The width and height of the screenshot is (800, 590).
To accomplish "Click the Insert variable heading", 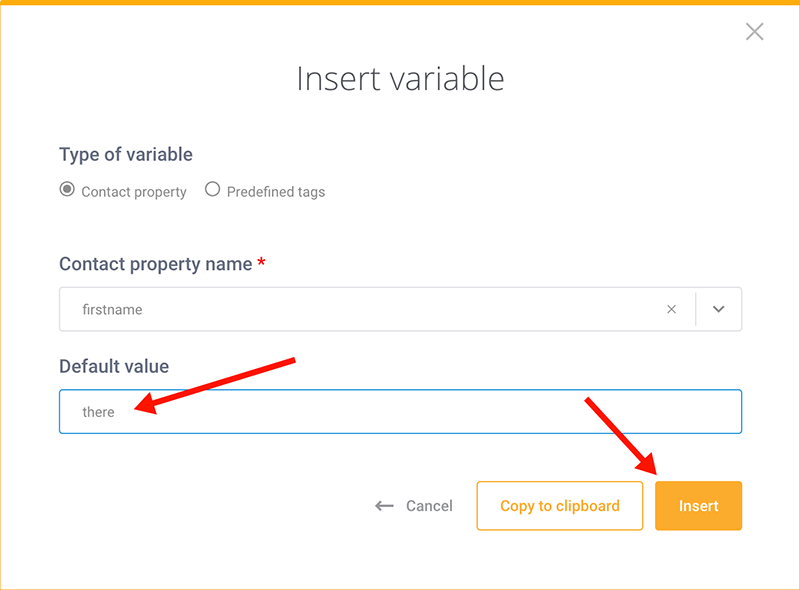I will click(x=401, y=79).
